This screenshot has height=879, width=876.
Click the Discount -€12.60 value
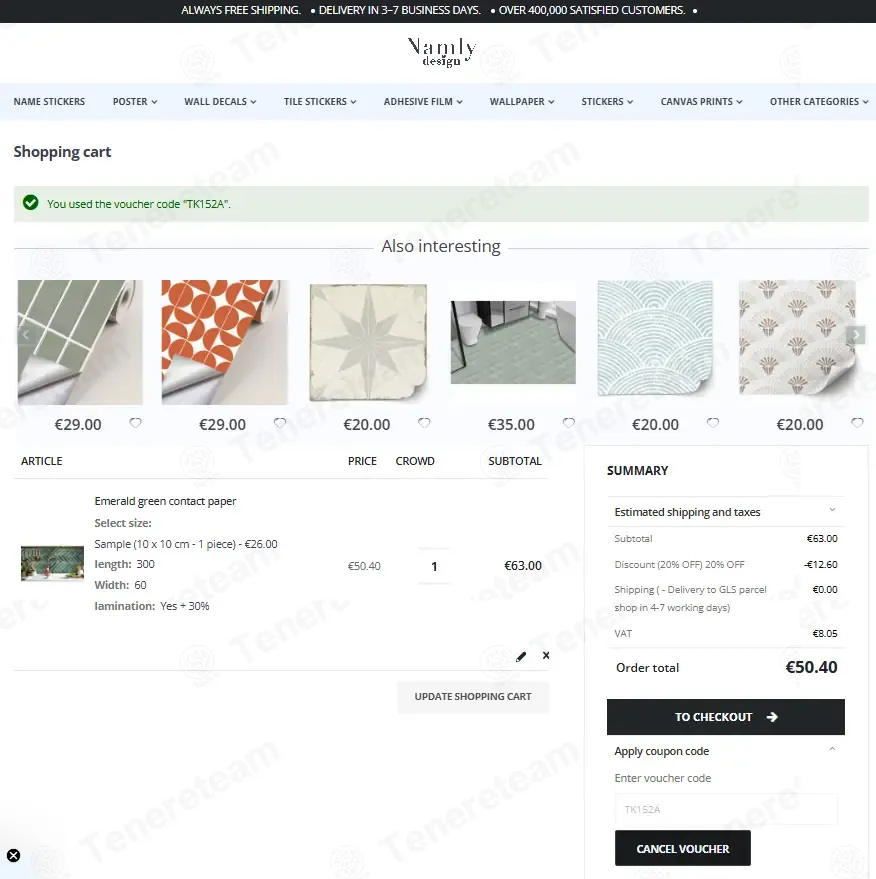pyautogui.click(x=821, y=565)
